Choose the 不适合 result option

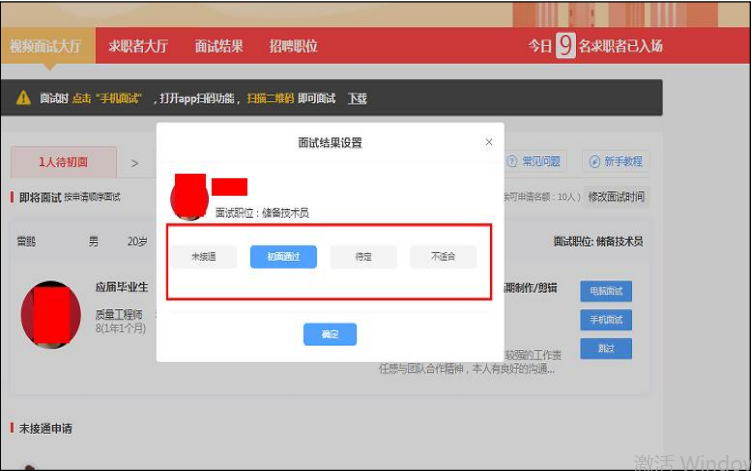443,257
